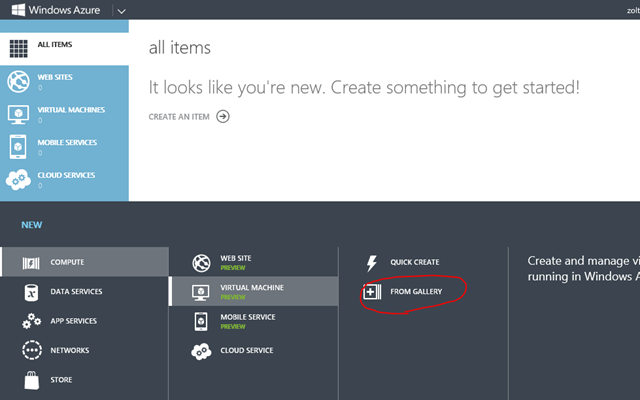Choose Cloud Service under Compute
Viewport: 640px width, 400px height.
click(246, 350)
